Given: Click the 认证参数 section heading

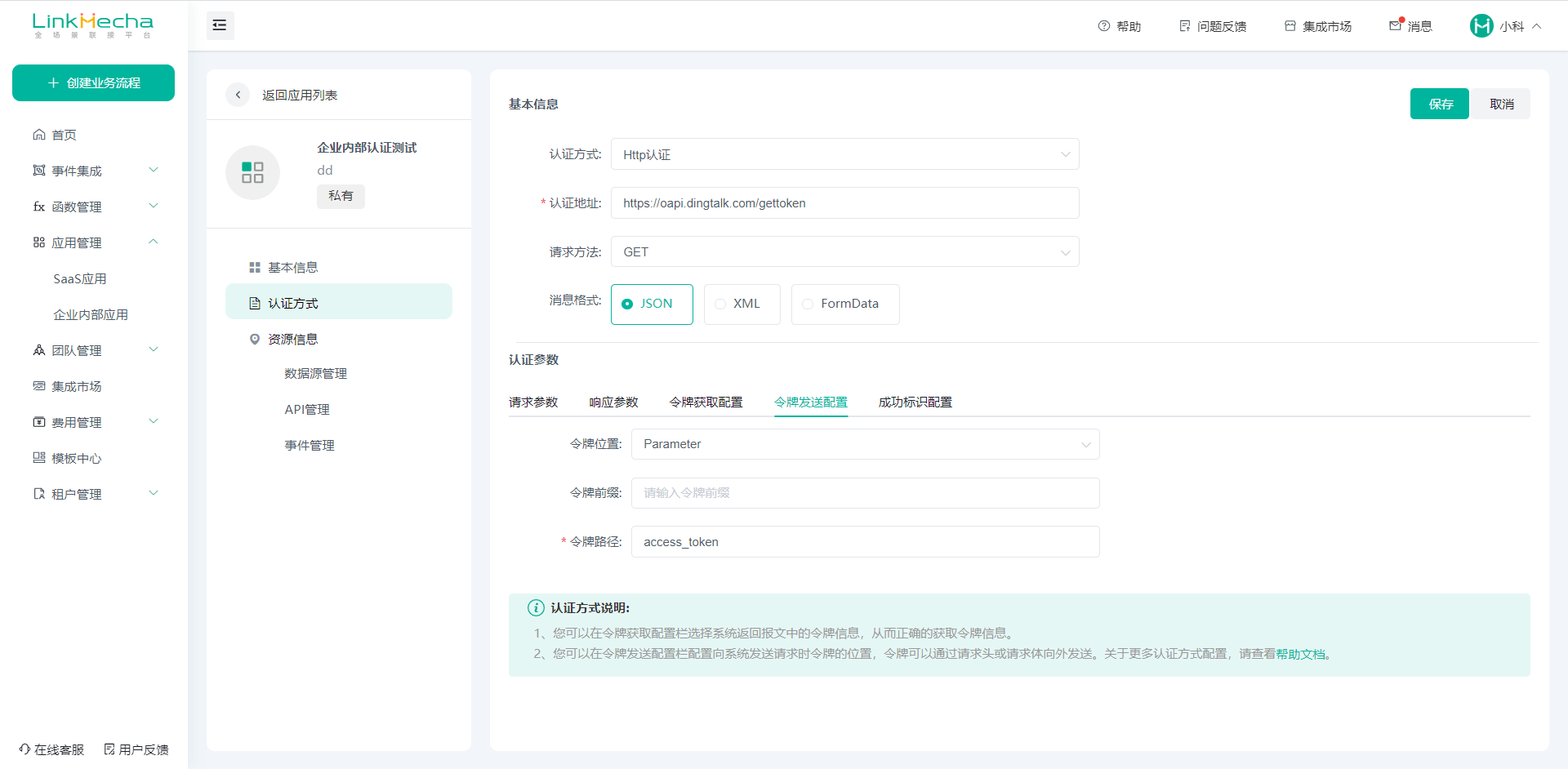Looking at the screenshot, I should pyautogui.click(x=533, y=360).
